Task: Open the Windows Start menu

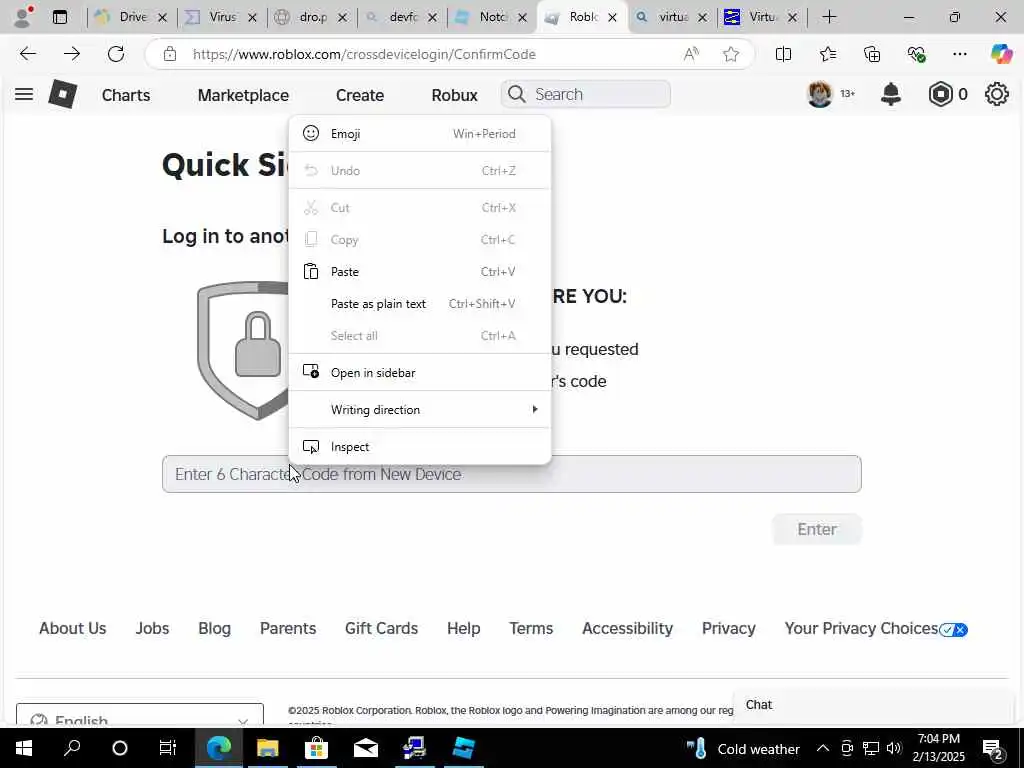Action: coord(24,748)
